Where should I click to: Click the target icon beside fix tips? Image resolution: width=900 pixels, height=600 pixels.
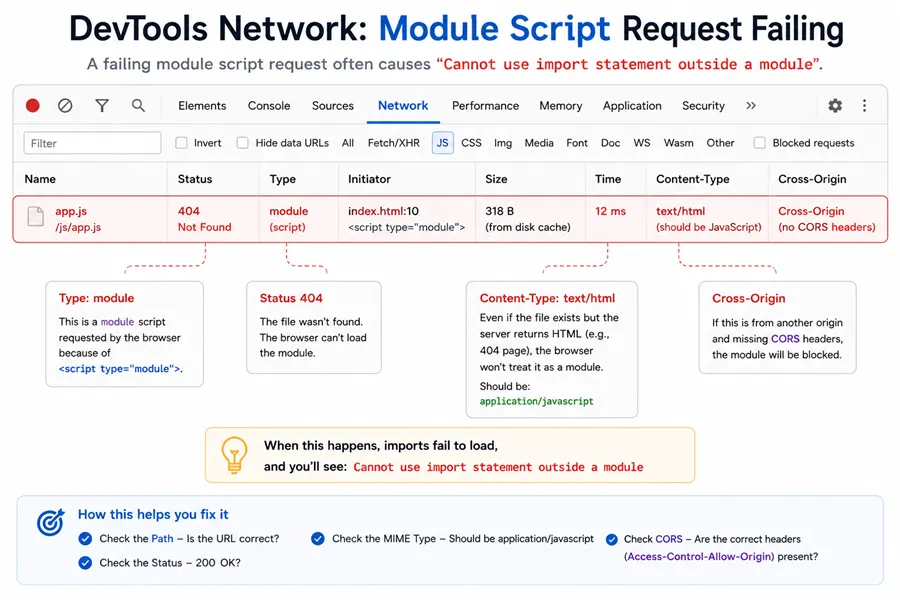[x=50, y=522]
